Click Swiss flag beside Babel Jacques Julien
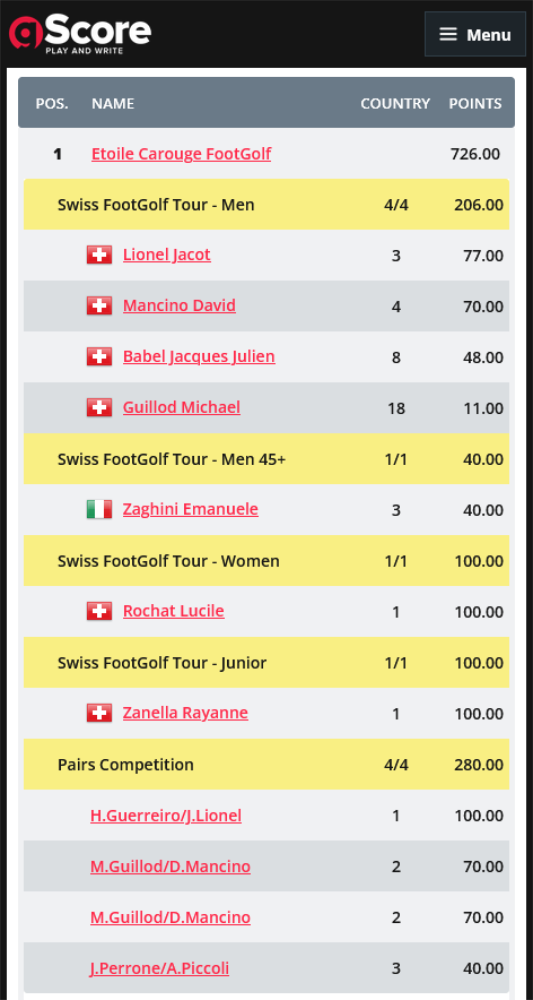Screen dimensions: 533x1000 pos(99,357)
